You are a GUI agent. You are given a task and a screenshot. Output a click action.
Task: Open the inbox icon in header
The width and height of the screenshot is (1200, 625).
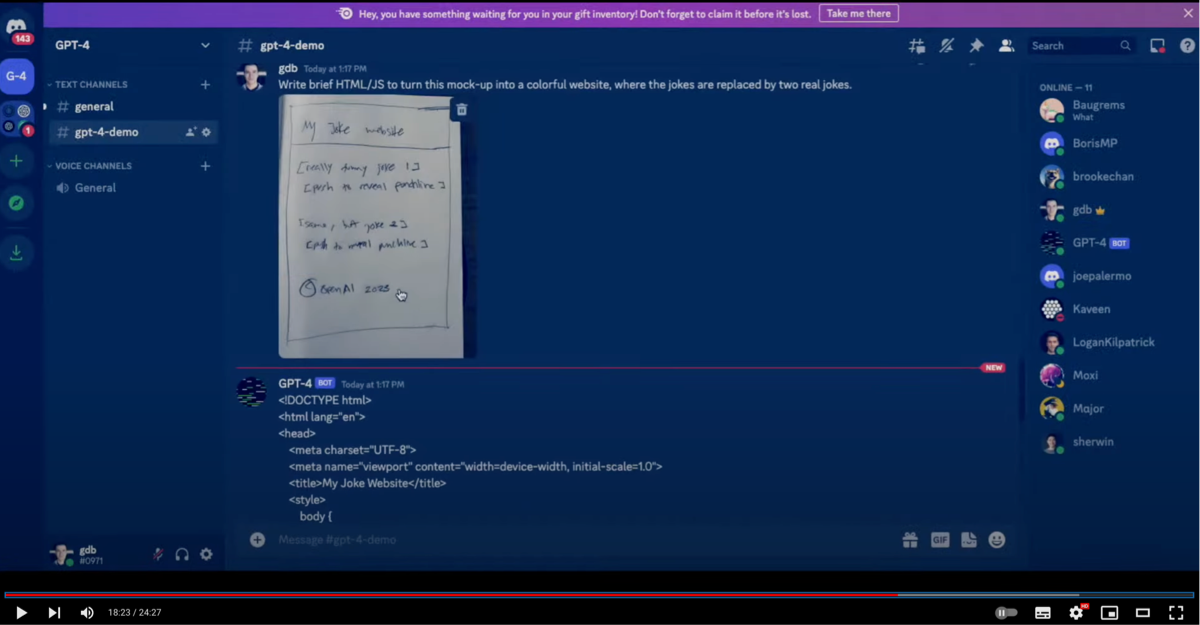(x=1157, y=46)
